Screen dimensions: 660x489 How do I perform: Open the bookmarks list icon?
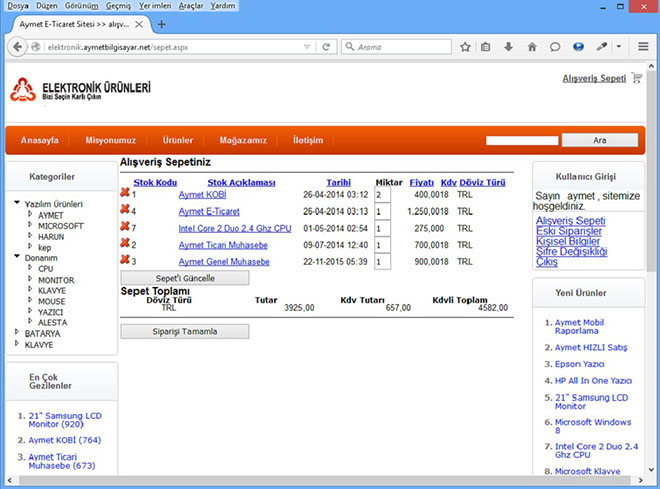[486, 47]
